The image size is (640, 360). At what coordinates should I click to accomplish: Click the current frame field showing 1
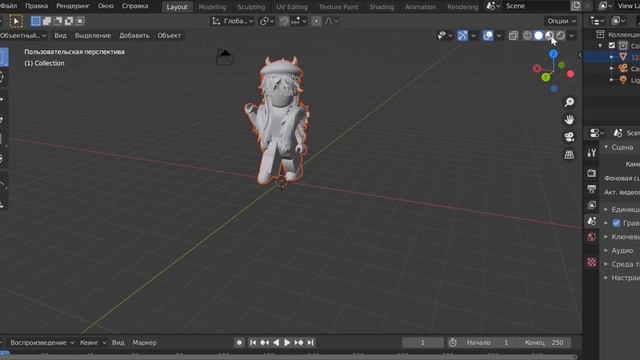coord(423,342)
